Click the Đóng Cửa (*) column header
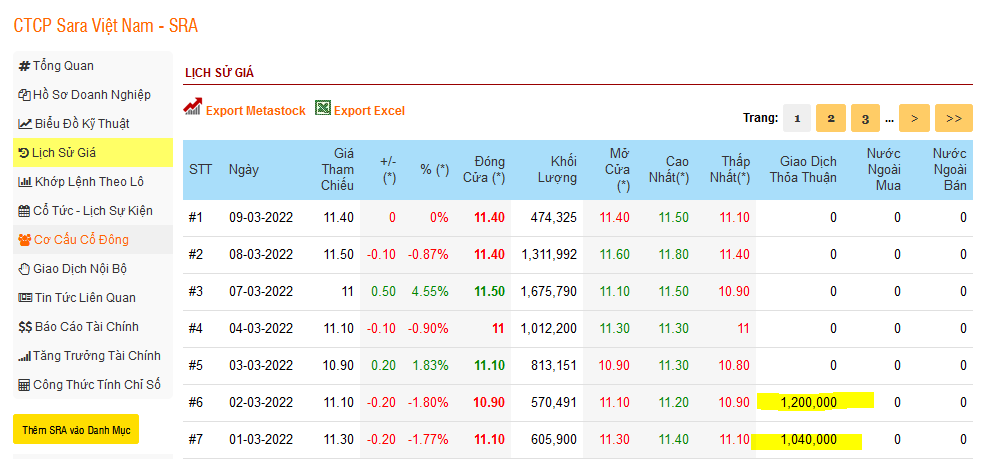Screen dimensions: 988x459 pyautogui.click(x=485, y=170)
